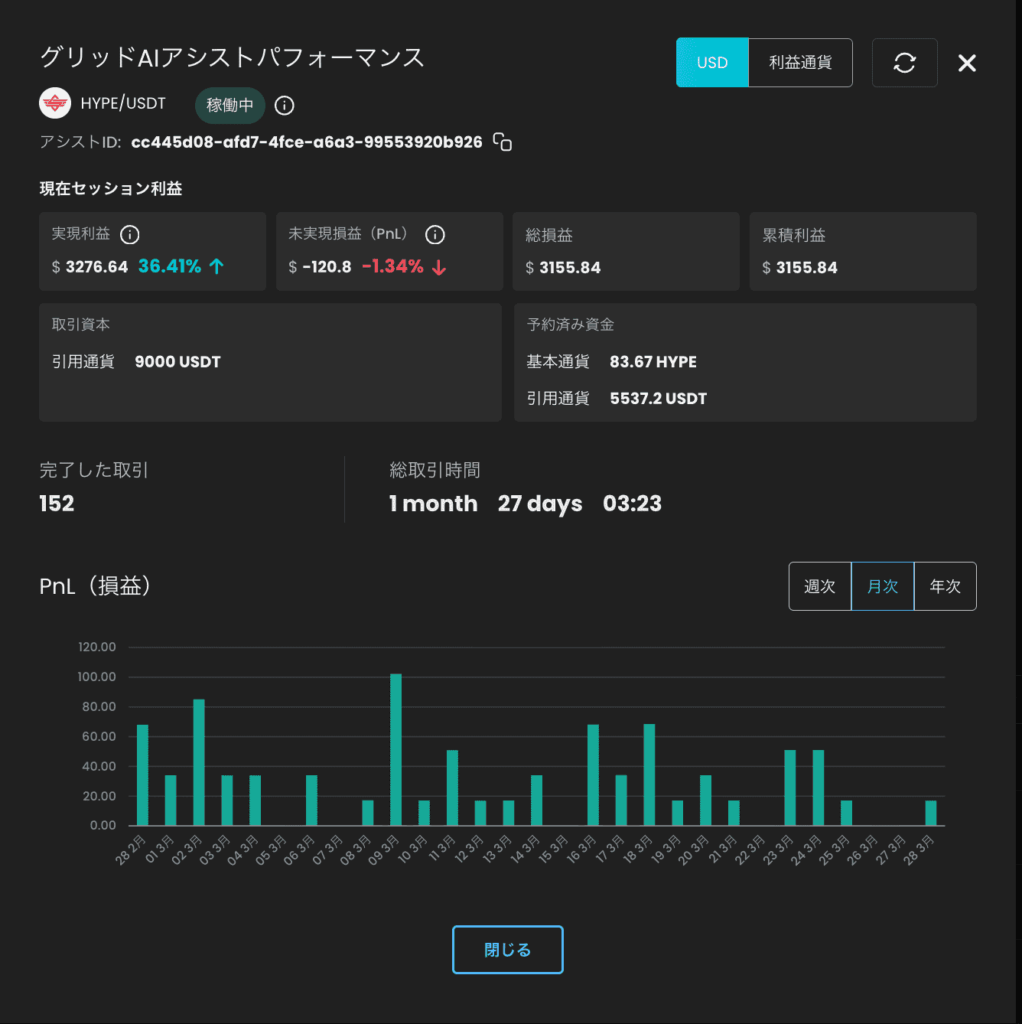
Task: Click the info icon next to 稼働中 status
Action: coord(284,105)
